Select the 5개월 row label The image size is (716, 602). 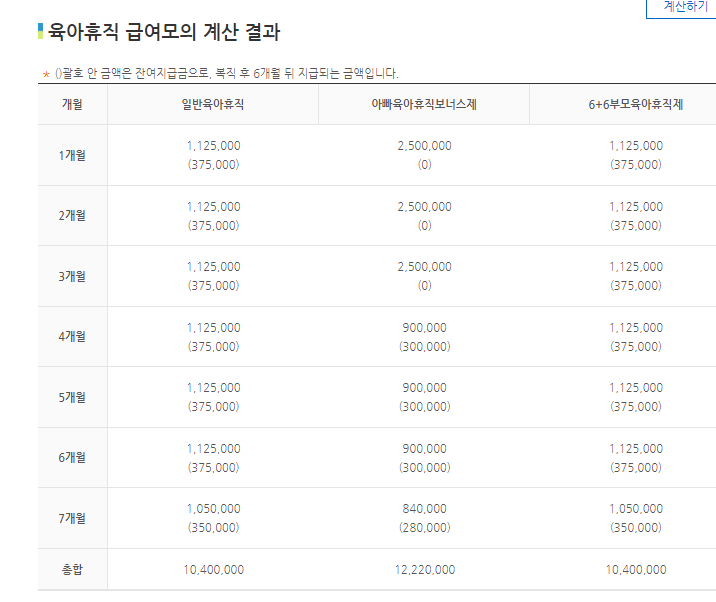click(x=72, y=397)
